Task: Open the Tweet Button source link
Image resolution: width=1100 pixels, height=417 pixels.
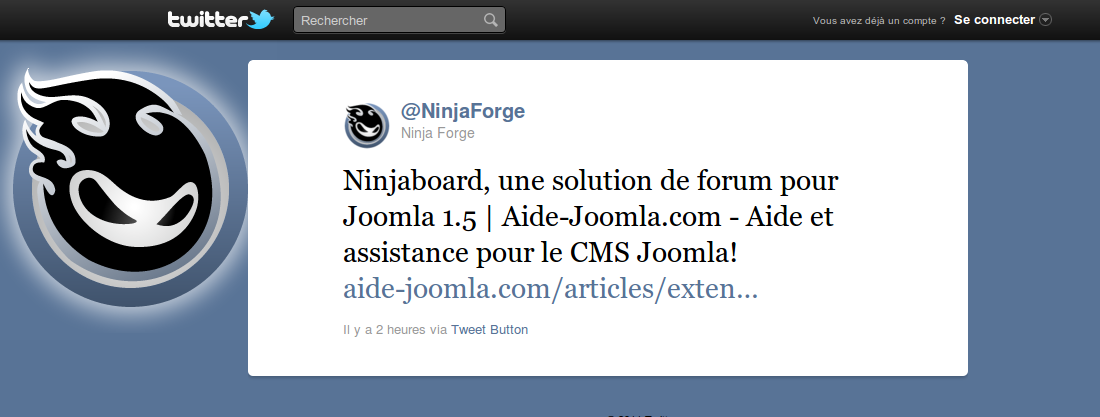Action: tap(489, 329)
